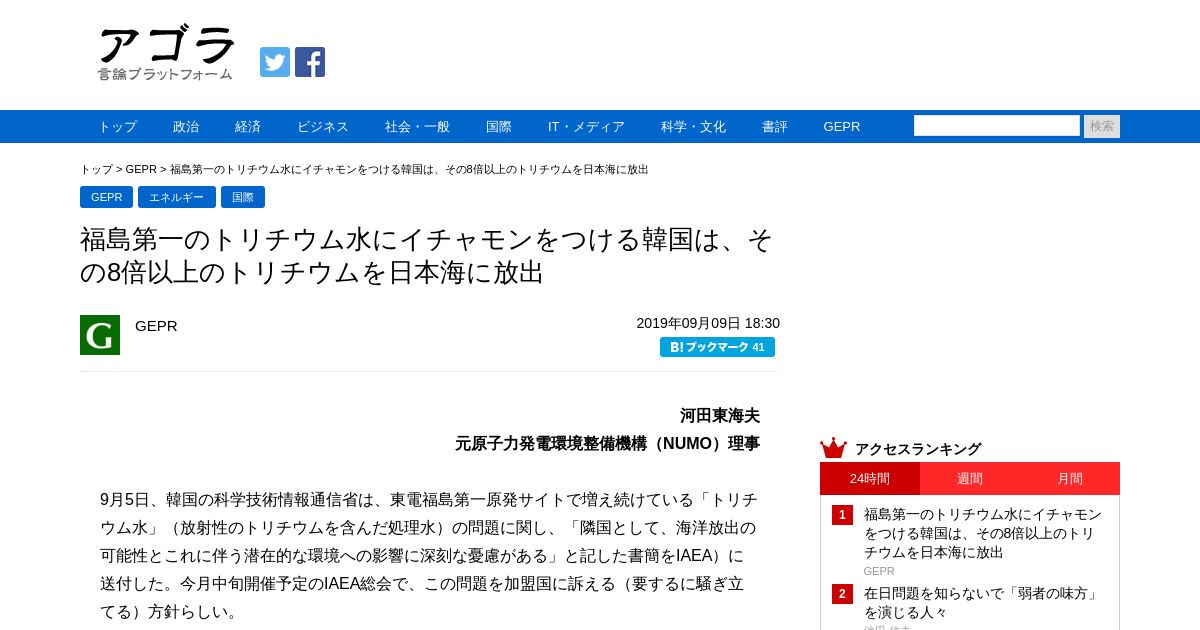The image size is (1200, 630).
Task: Click the breadcrumb article title text
Action: (409, 169)
